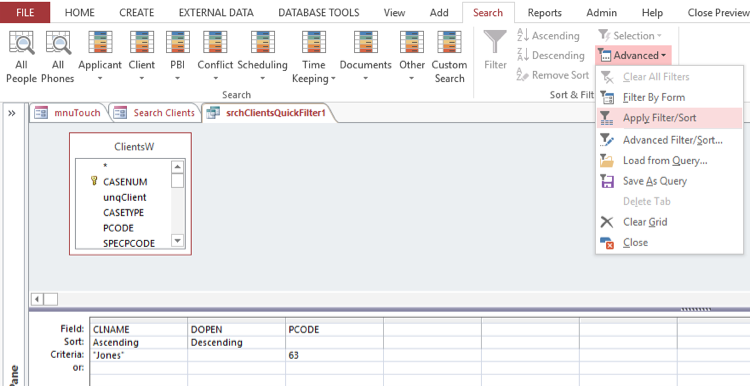The image size is (750, 386).
Task: Switch to the CREATE ribbon tab
Action: [136, 13]
